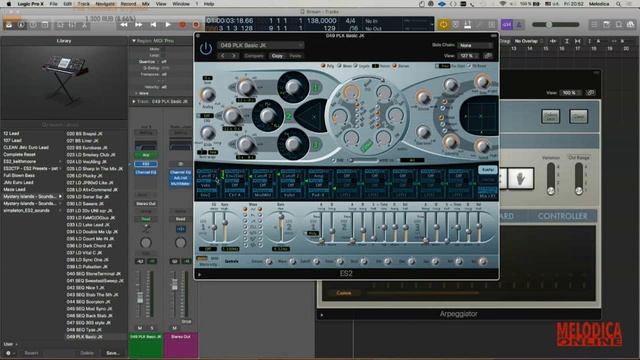This screenshot has height=360, width=640.
Task: Mute the 049 PLK Basic JK channel strip
Action: pos(140,328)
